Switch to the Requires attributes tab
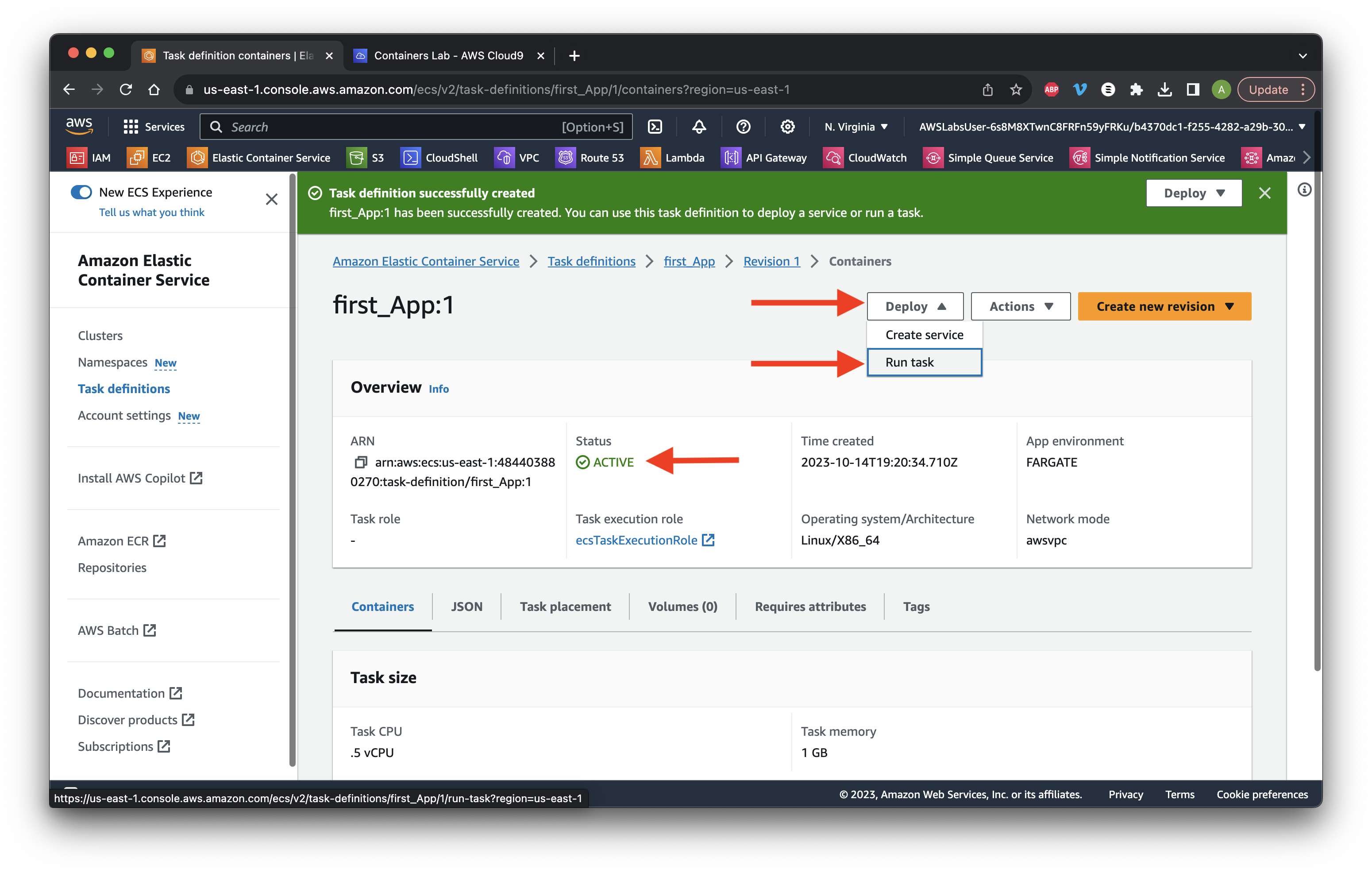This screenshot has height=873, width=1372. point(810,606)
